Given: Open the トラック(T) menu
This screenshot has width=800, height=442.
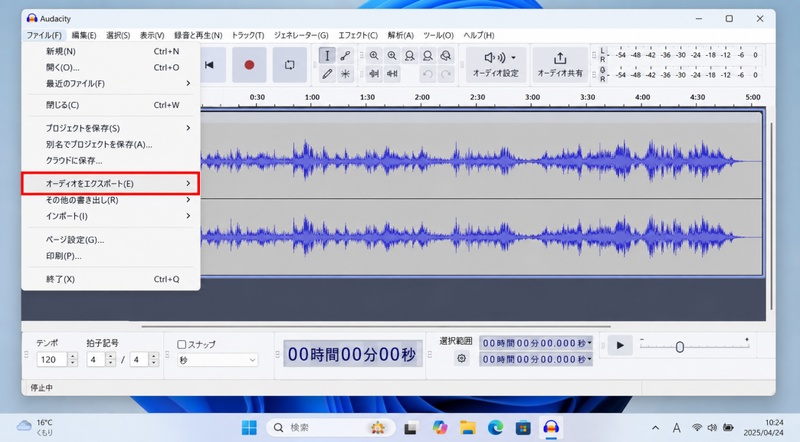Looking at the screenshot, I should (x=248, y=35).
